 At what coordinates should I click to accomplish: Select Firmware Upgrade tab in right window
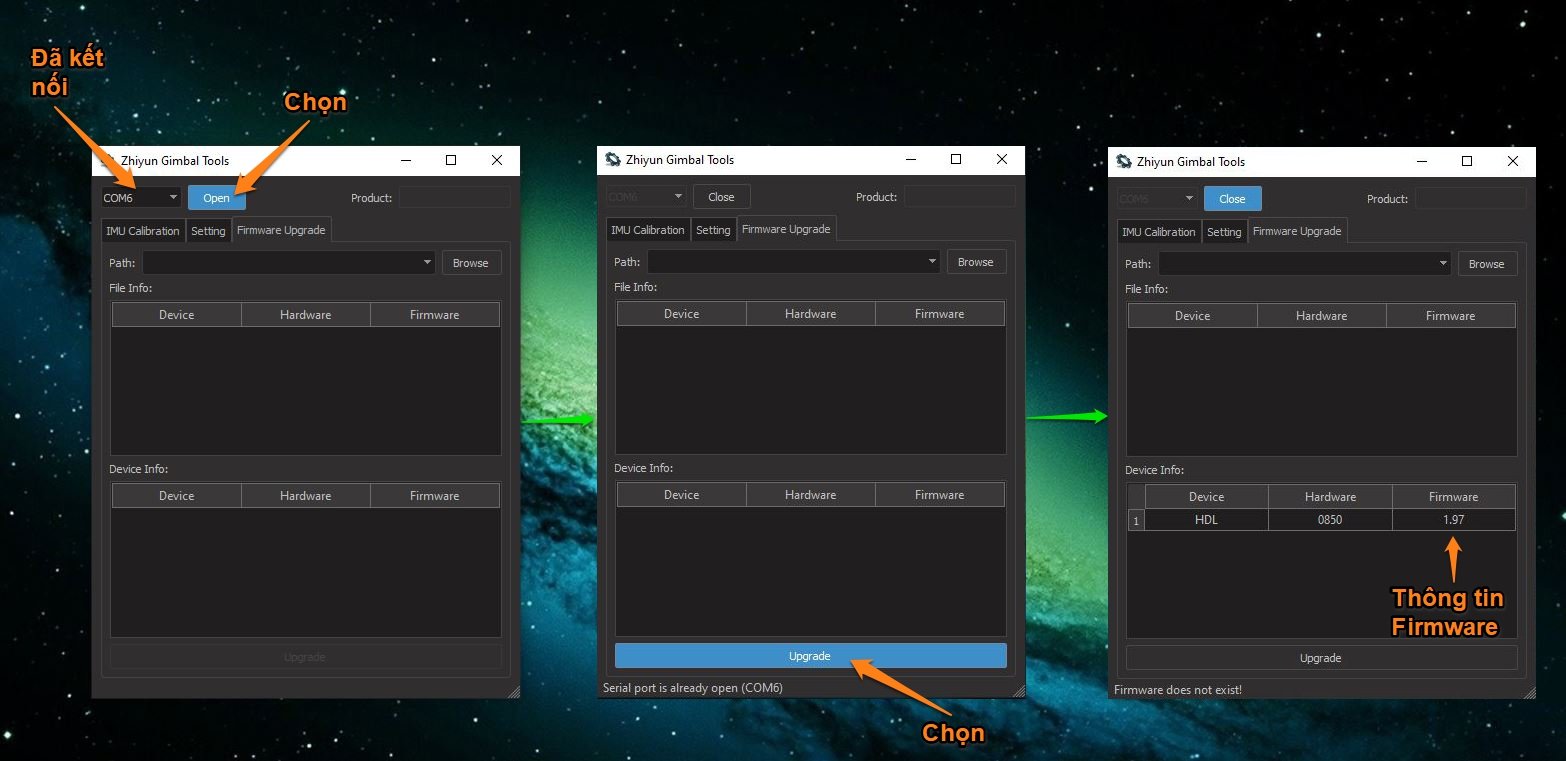[1297, 231]
